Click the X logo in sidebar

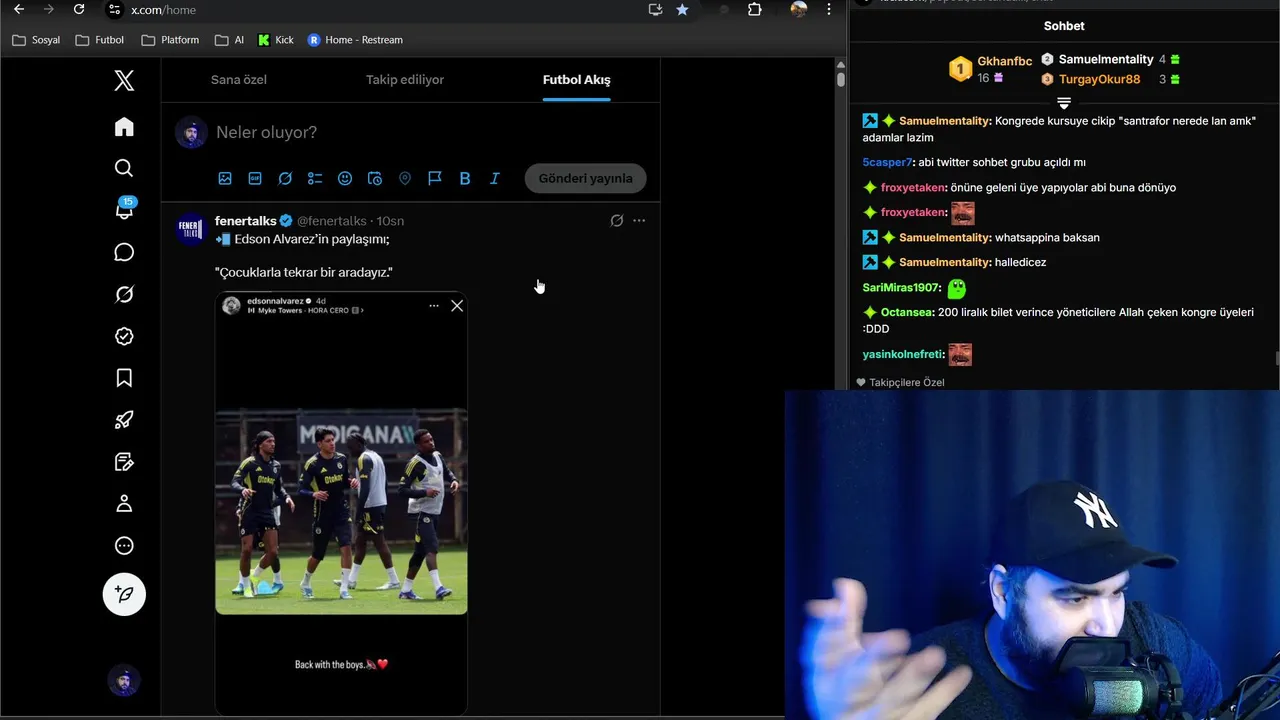click(x=124, y=81)
